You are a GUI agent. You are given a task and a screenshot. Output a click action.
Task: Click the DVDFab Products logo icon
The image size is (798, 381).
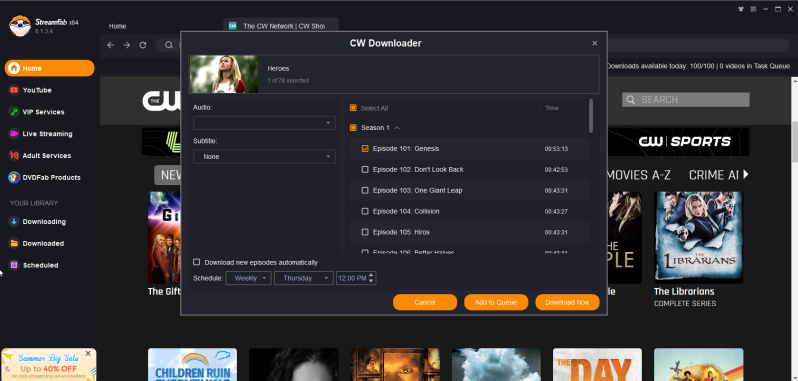click(14, 178)
